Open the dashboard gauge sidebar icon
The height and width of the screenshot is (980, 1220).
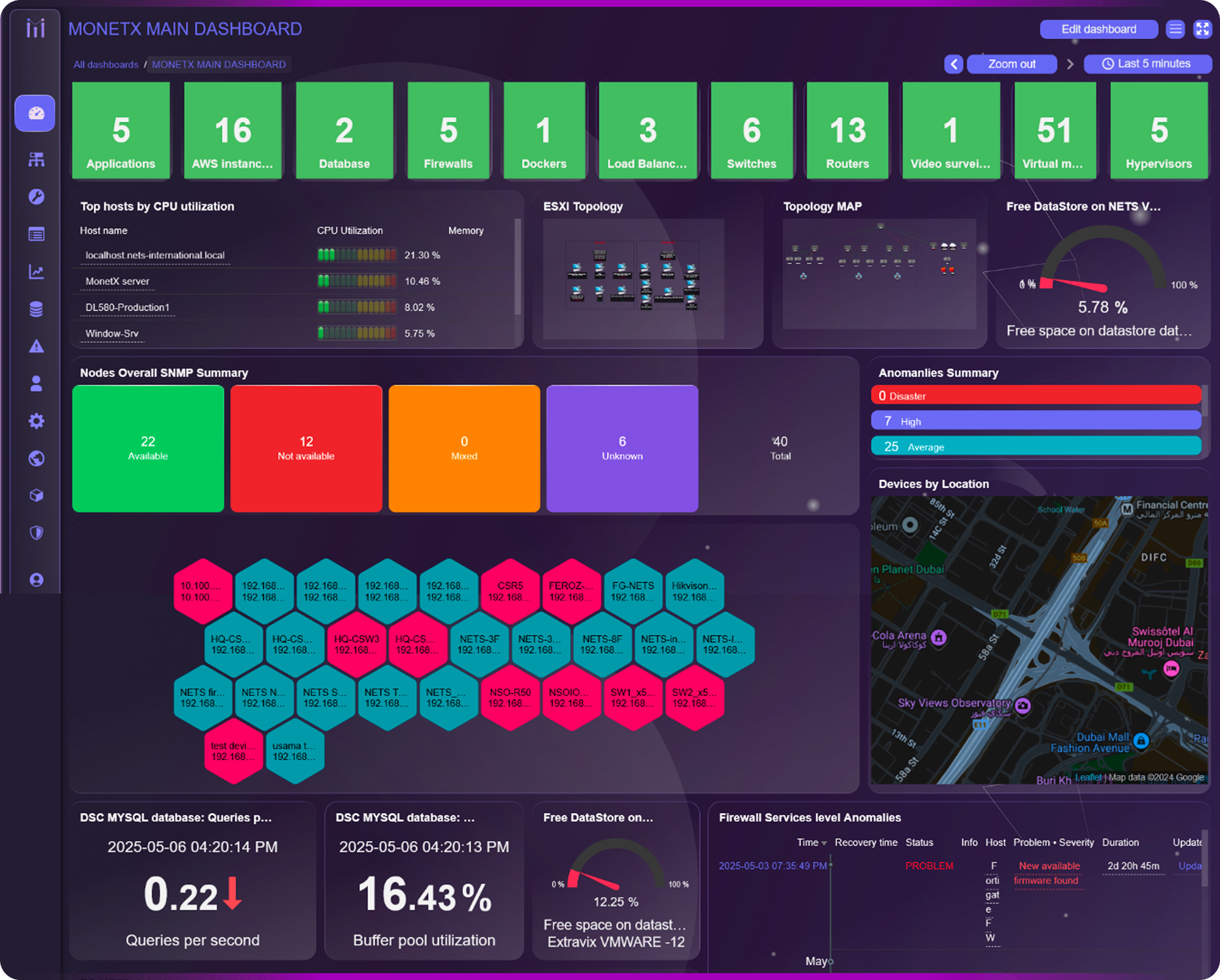(x=36, y=114)
